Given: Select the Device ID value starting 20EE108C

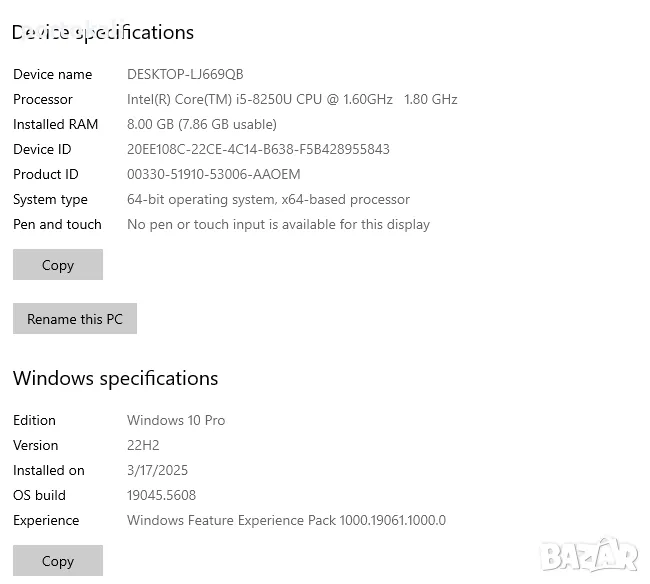Looking at the screenshot, I should [x=258, y=149].
